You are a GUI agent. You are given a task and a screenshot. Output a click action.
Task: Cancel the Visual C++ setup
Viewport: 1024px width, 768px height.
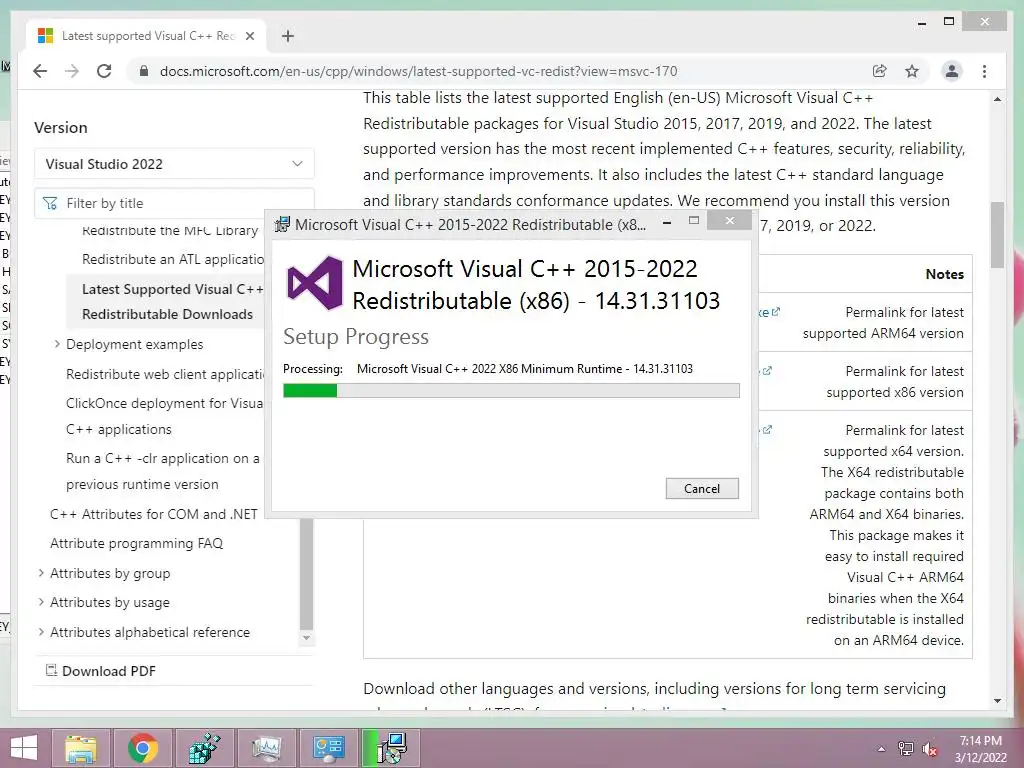click(x=702, y=488)
